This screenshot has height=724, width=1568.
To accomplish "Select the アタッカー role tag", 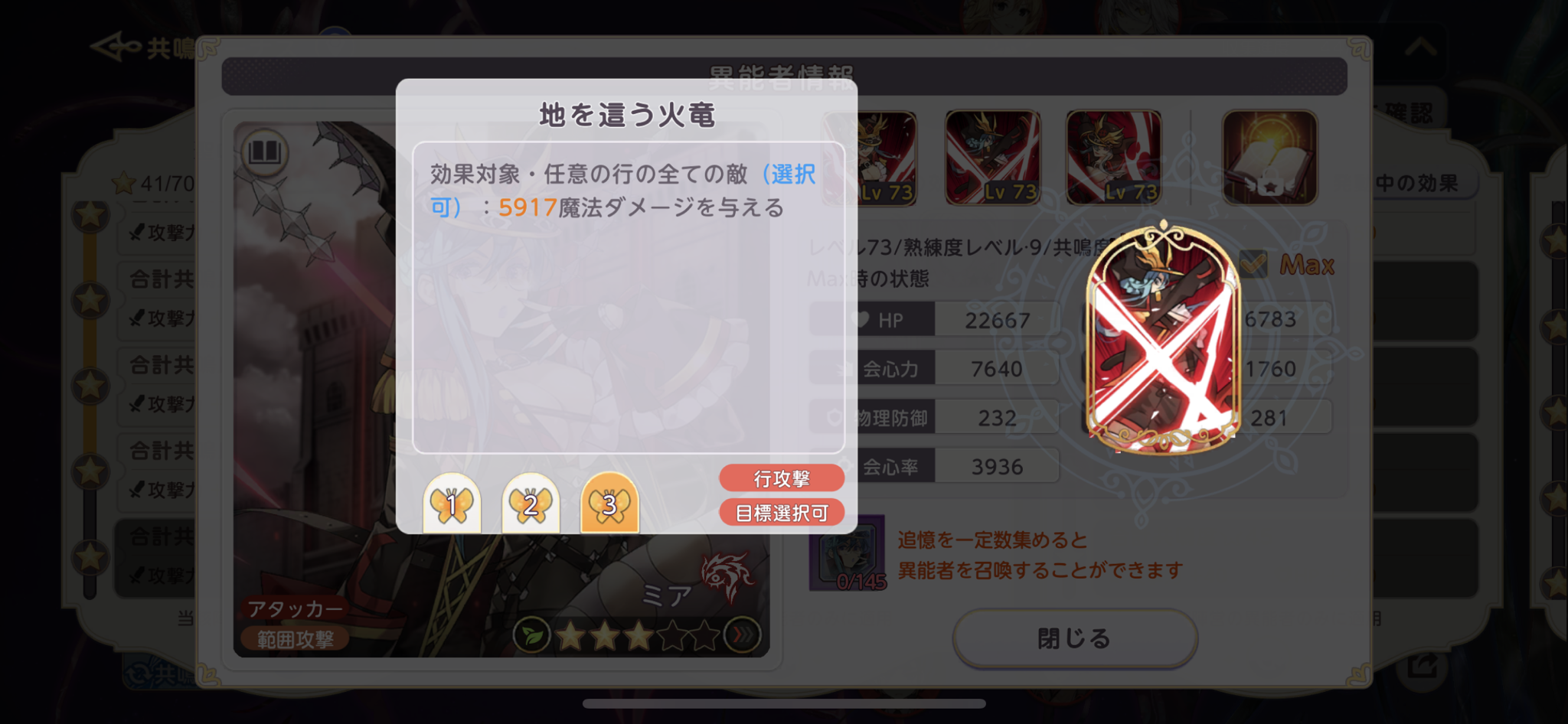I will 295,609.
